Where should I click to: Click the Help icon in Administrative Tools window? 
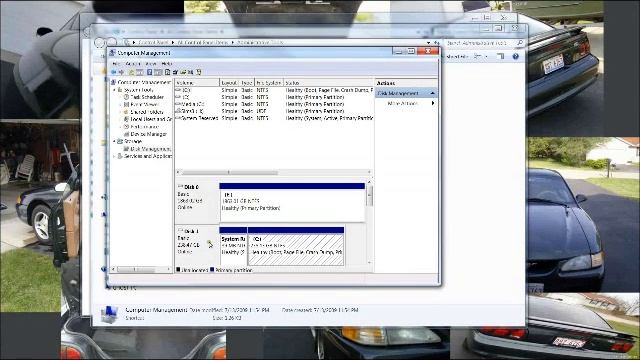(516, 56)
